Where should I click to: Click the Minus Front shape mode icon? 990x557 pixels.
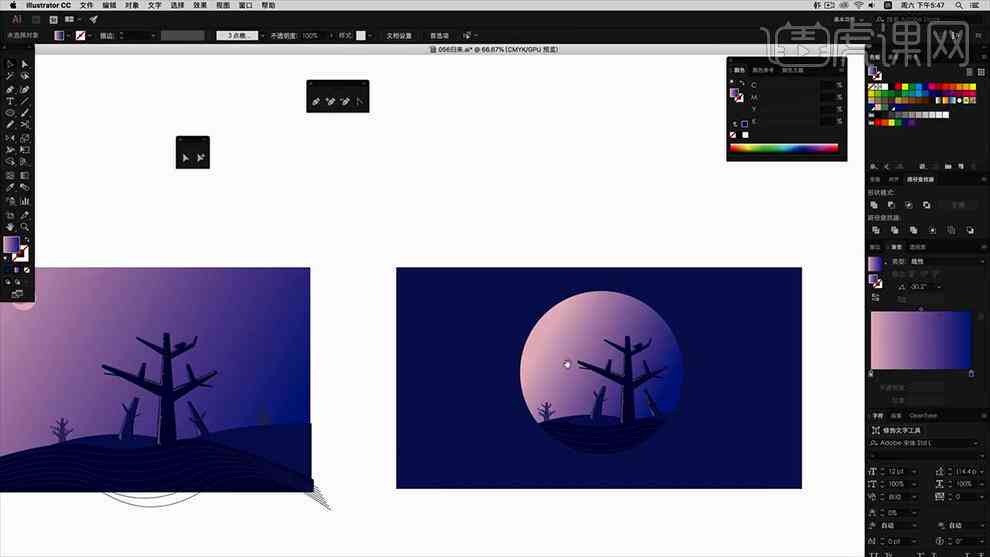pos(892,205)
